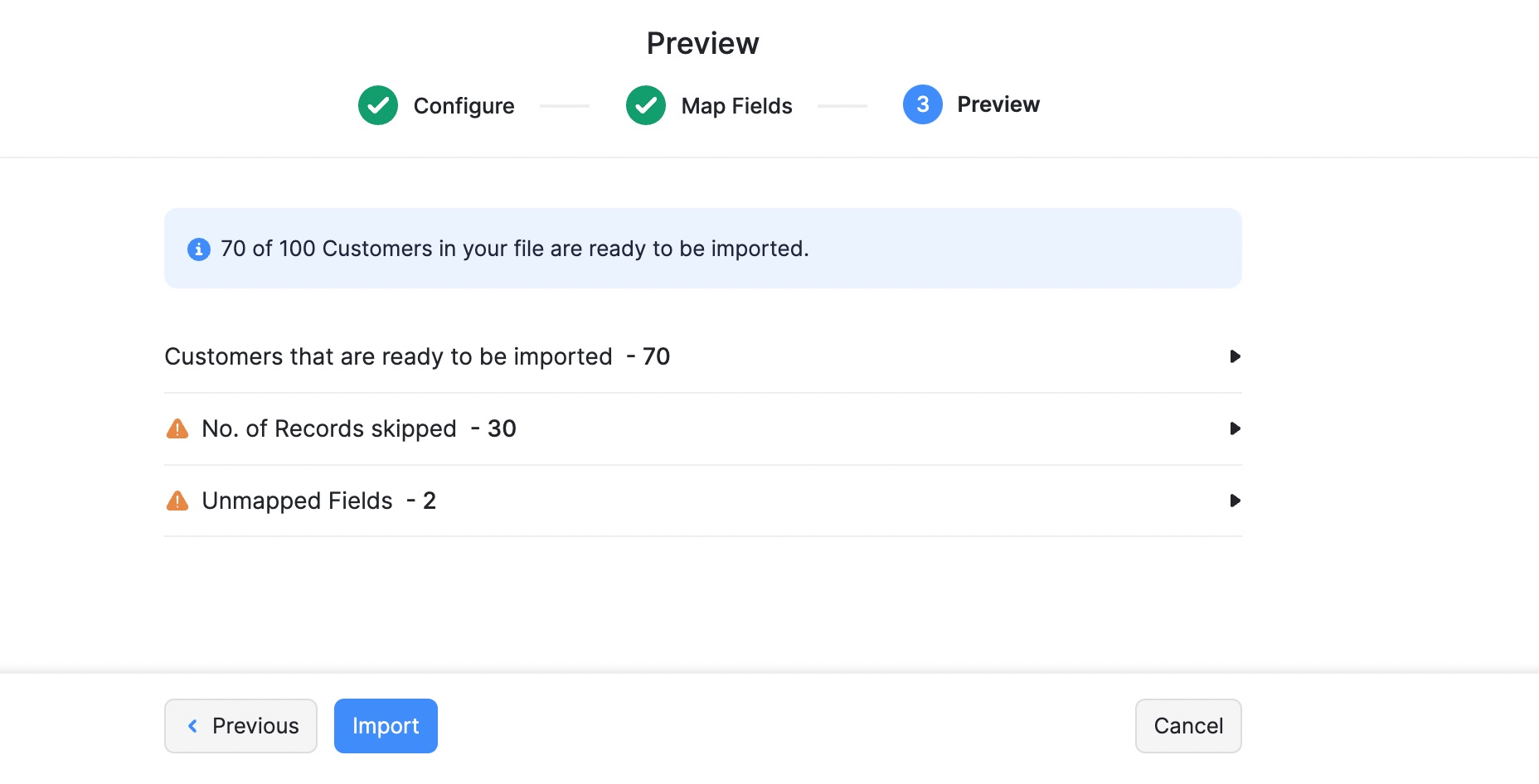Click the green checkmark beside Configure
This screenshot has width=1539, height=784.
pos(378,105)
